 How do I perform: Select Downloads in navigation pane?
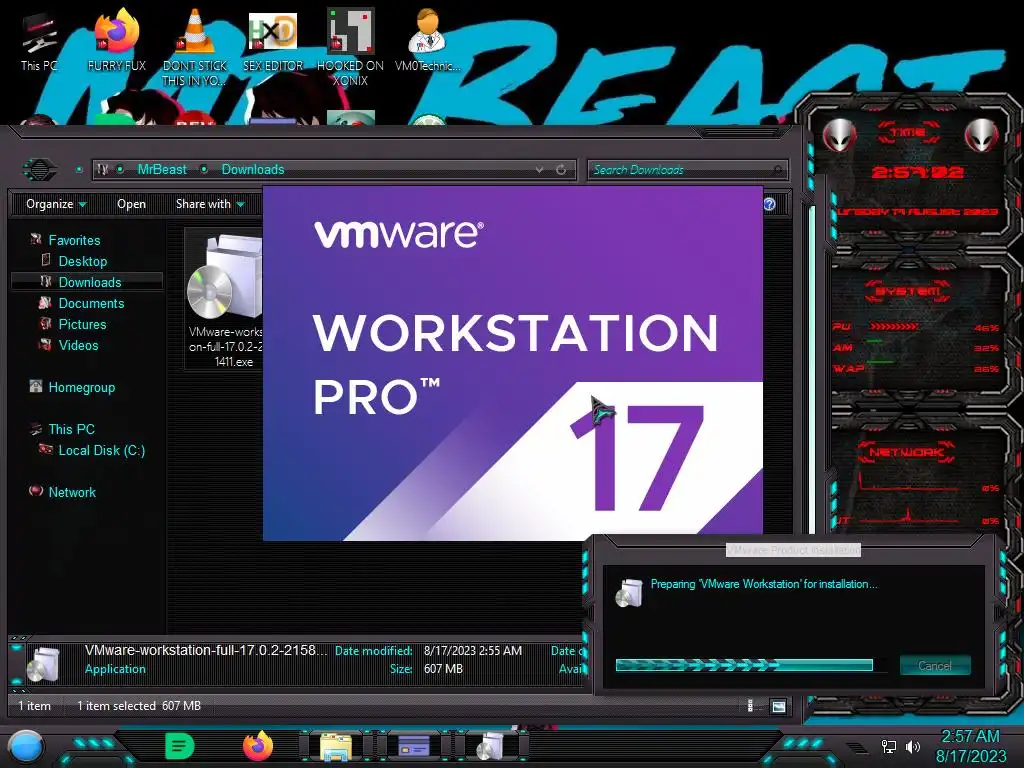pos(89,282)
